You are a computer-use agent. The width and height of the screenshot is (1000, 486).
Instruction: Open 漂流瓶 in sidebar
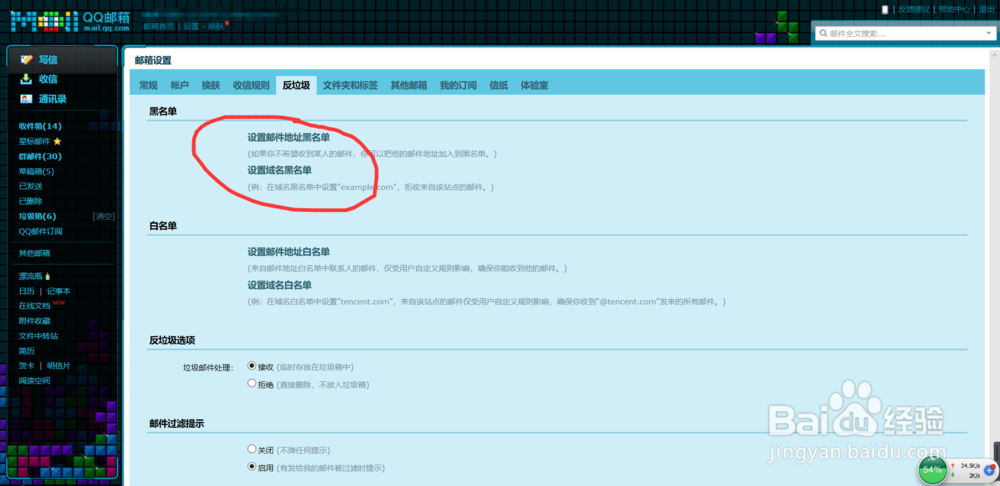[x=31, y=276]
